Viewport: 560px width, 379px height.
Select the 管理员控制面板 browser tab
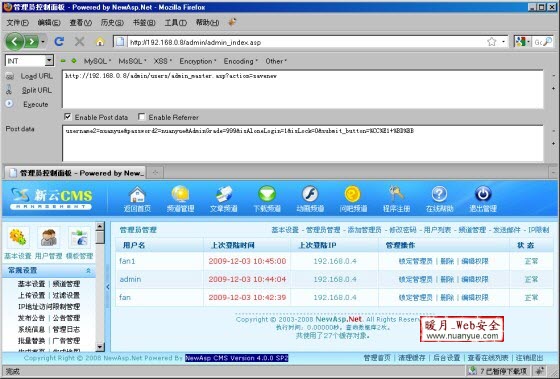pos(75,173)
